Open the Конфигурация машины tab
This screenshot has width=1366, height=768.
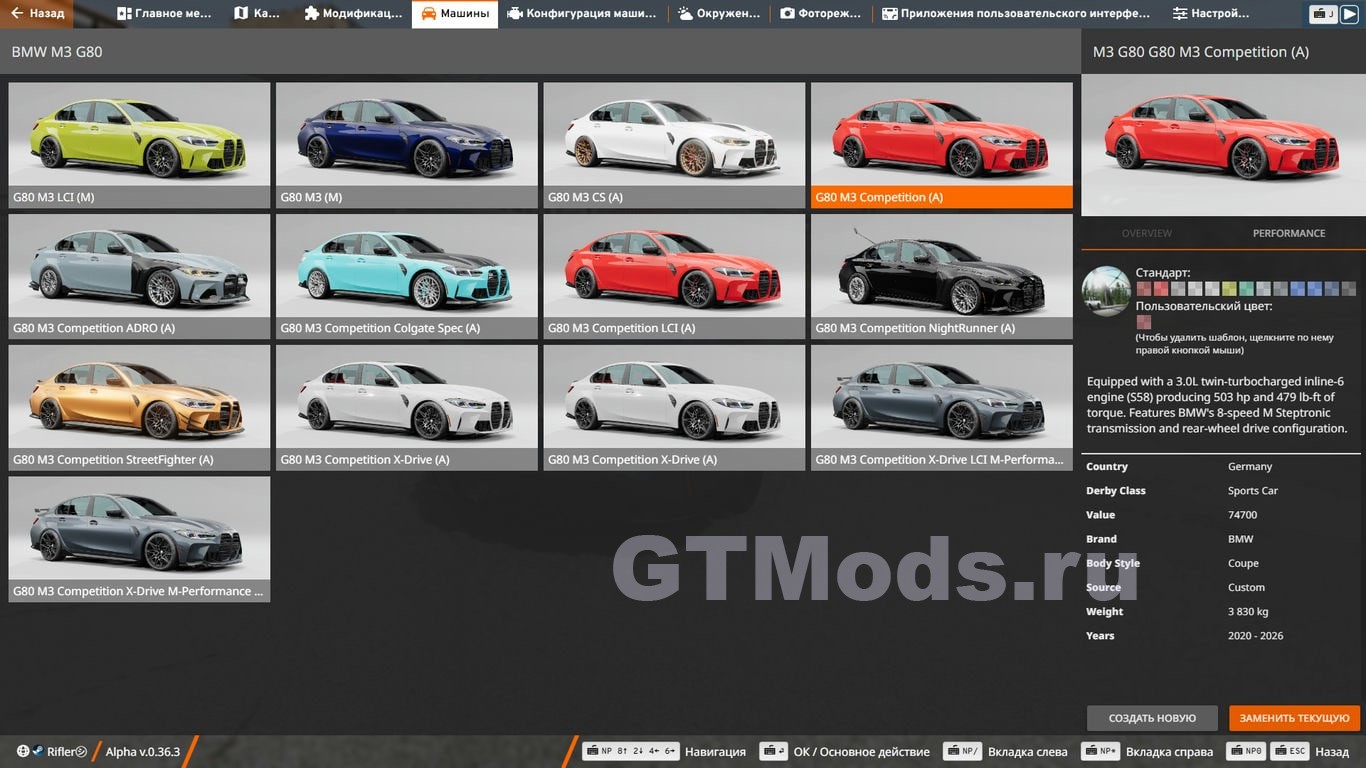pos(582,14)
